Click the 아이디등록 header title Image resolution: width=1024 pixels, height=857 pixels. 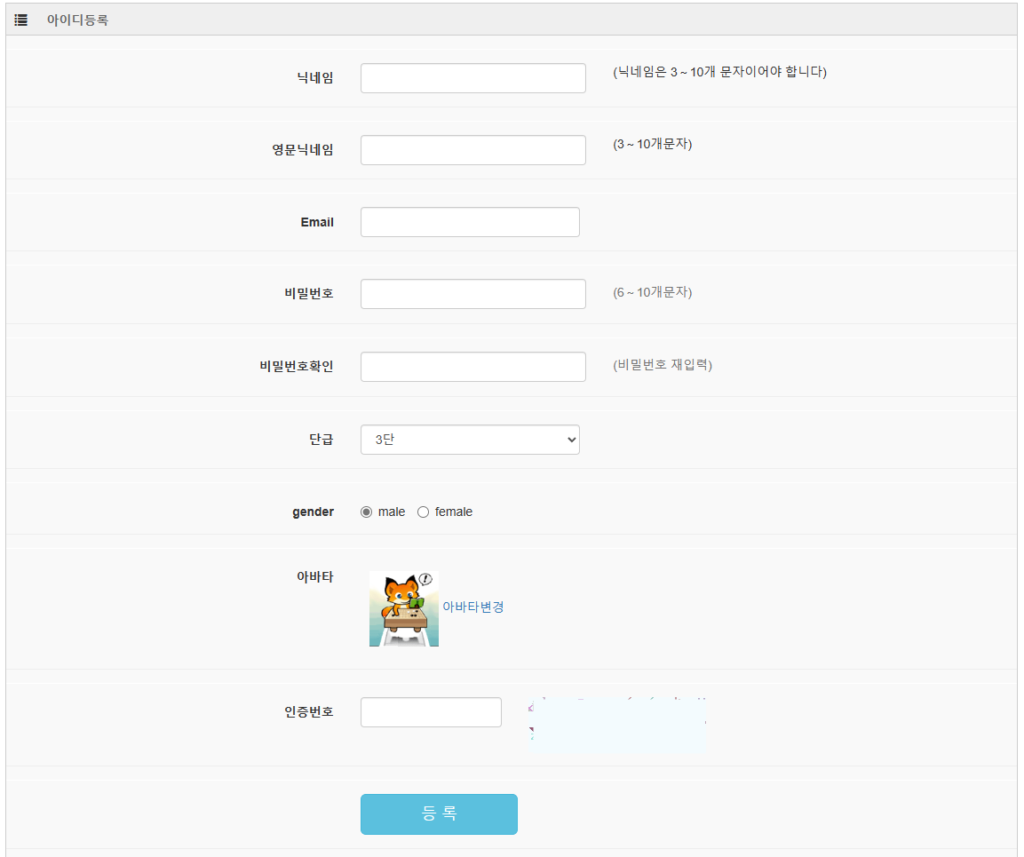tap(77, 20)
